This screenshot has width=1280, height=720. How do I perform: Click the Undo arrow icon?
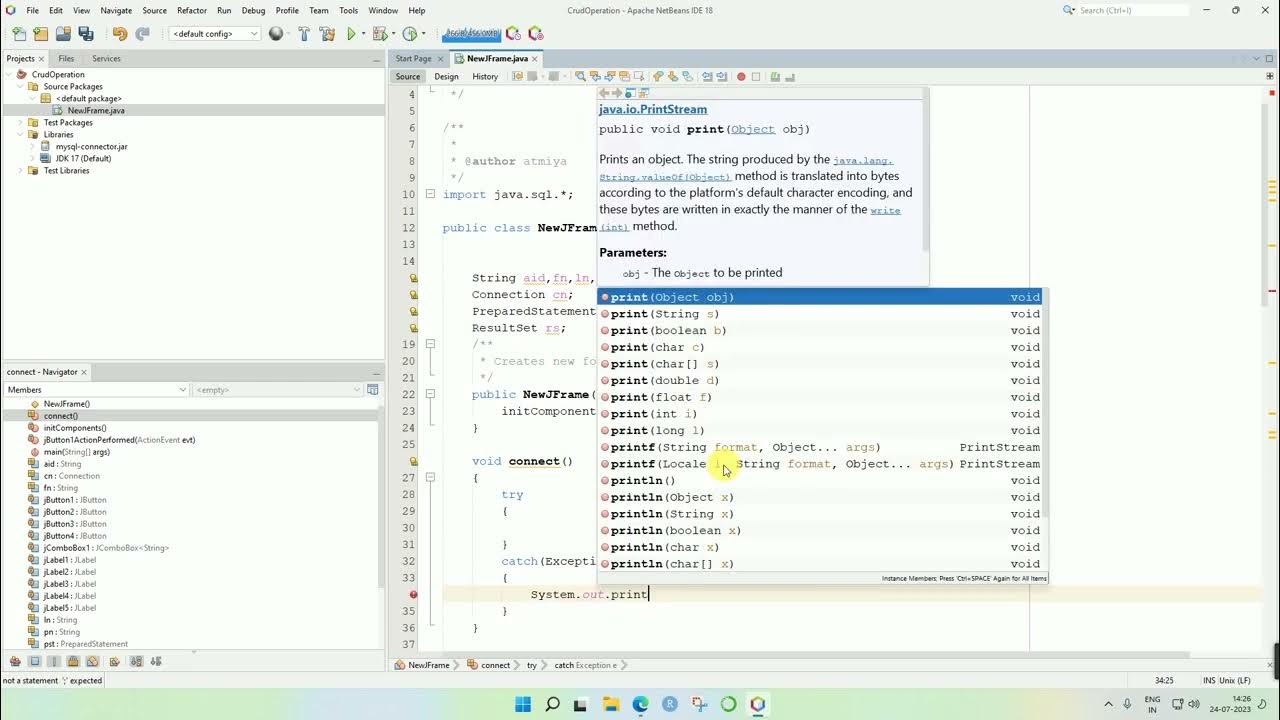120,33
